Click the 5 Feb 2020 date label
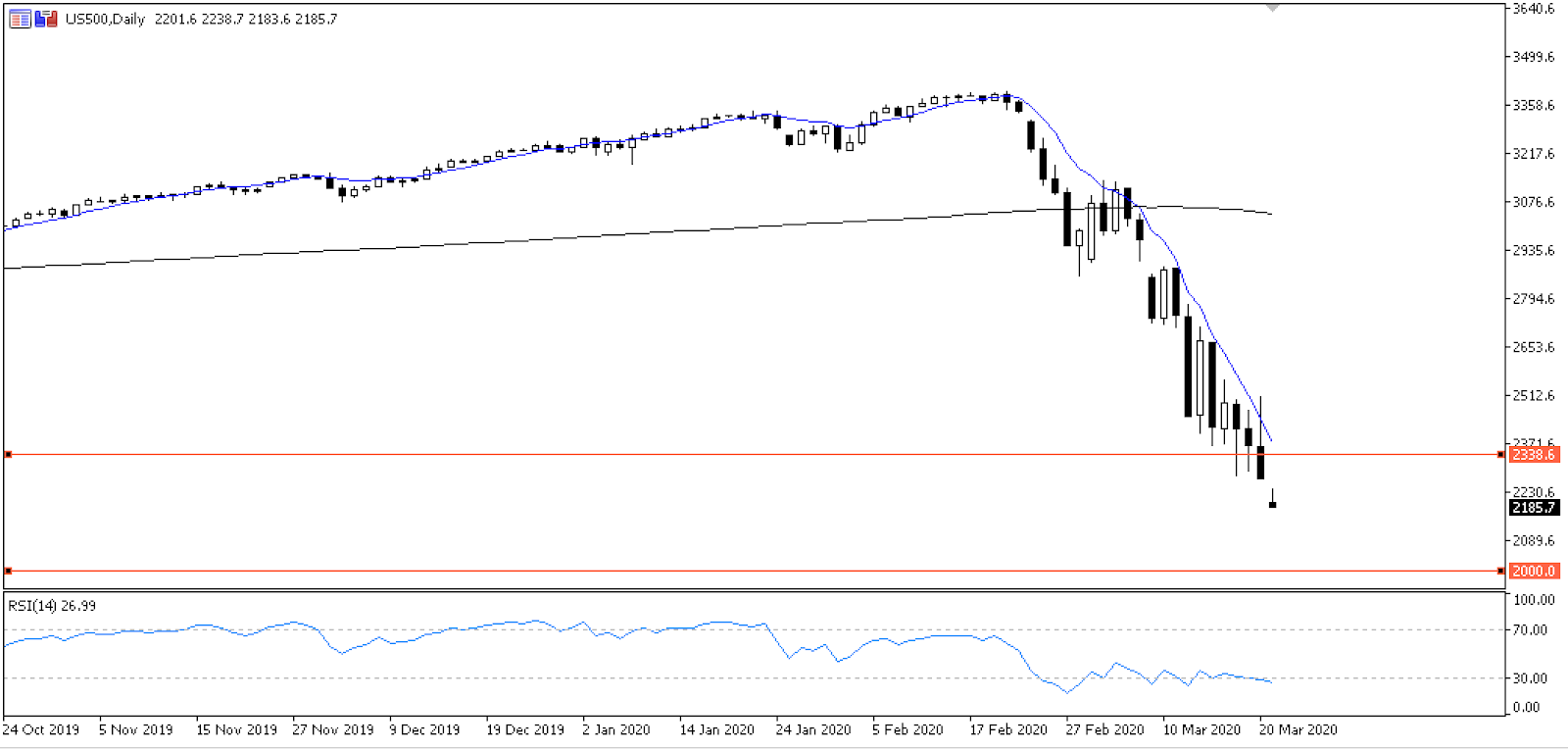This screenshot has height=750, width=1568. click(908, 730)
